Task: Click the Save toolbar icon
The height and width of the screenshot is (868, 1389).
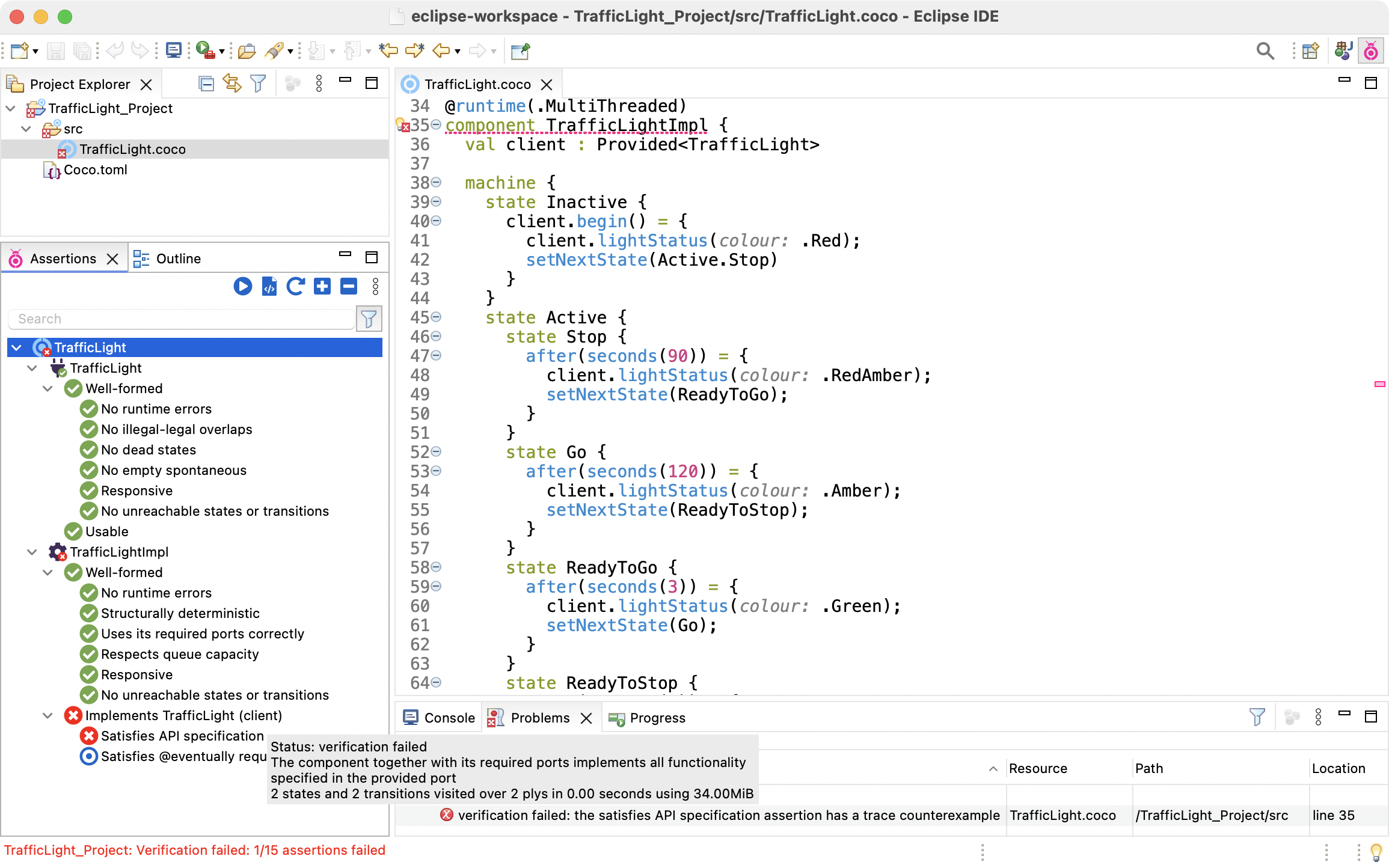Action: pyautogui.click(x=55, y=51)
